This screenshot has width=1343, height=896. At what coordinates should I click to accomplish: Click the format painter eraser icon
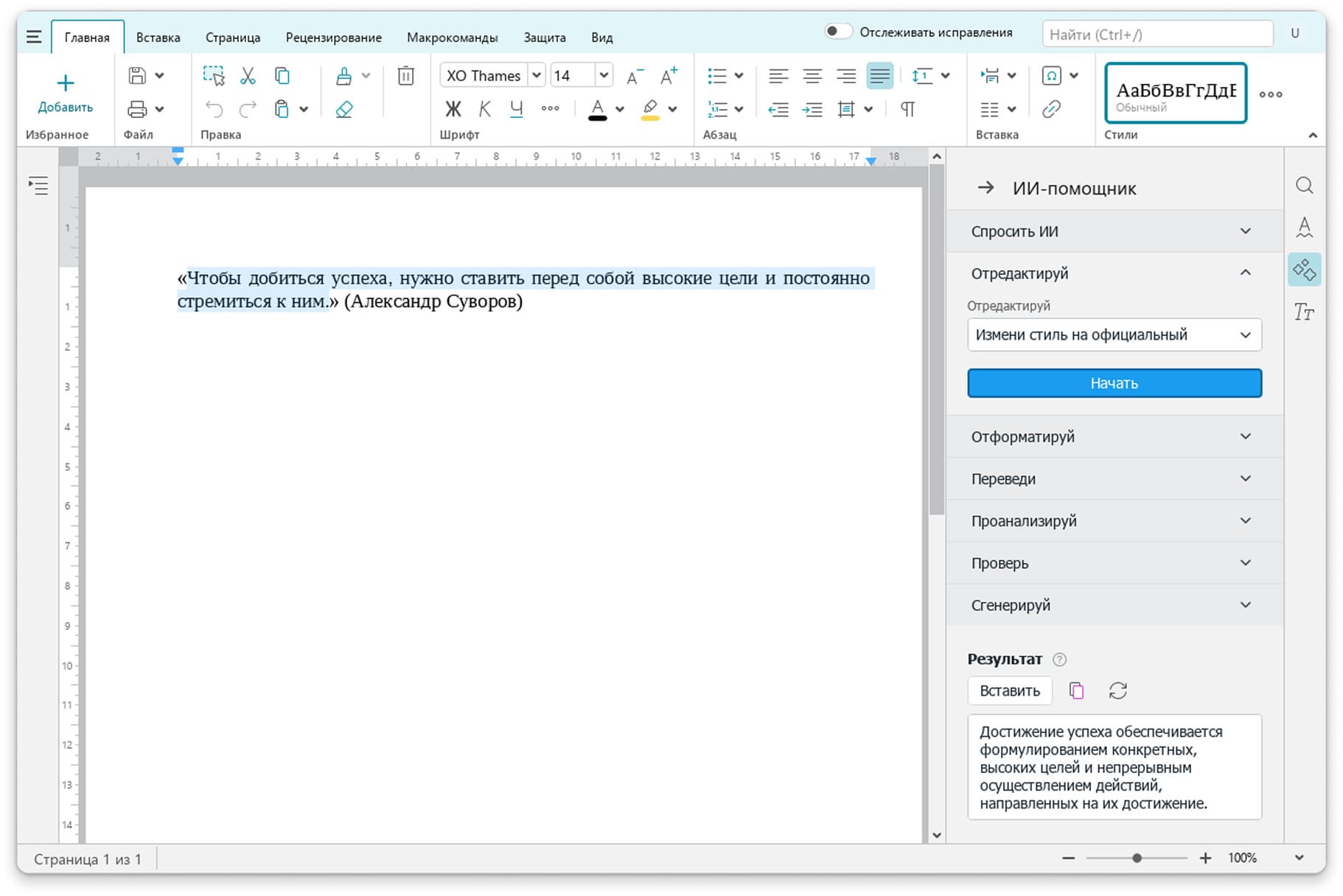344,110
